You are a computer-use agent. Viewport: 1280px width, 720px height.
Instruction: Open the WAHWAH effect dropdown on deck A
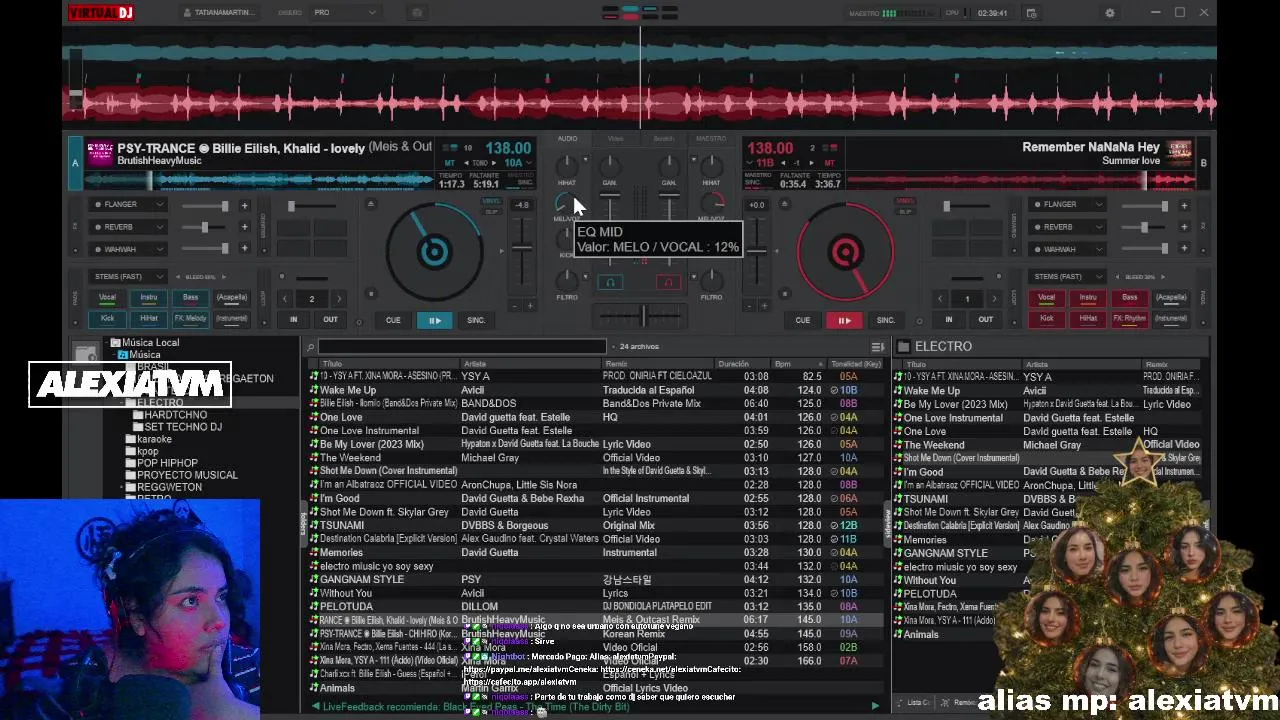coord(130,249)
